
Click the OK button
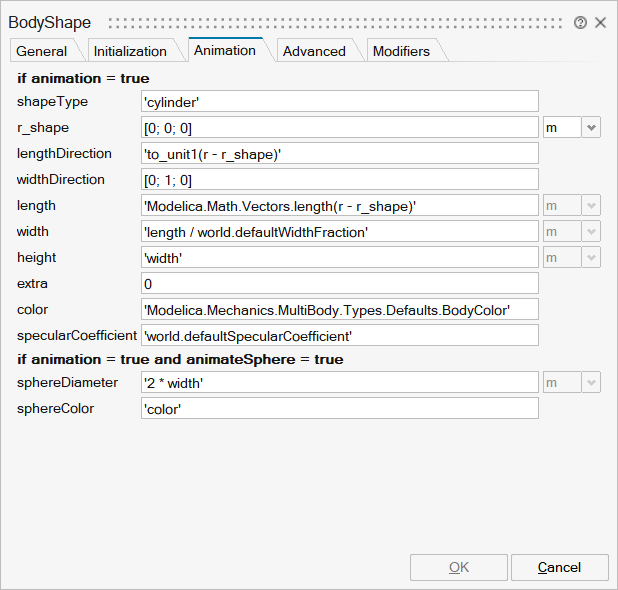coord(459,567)
